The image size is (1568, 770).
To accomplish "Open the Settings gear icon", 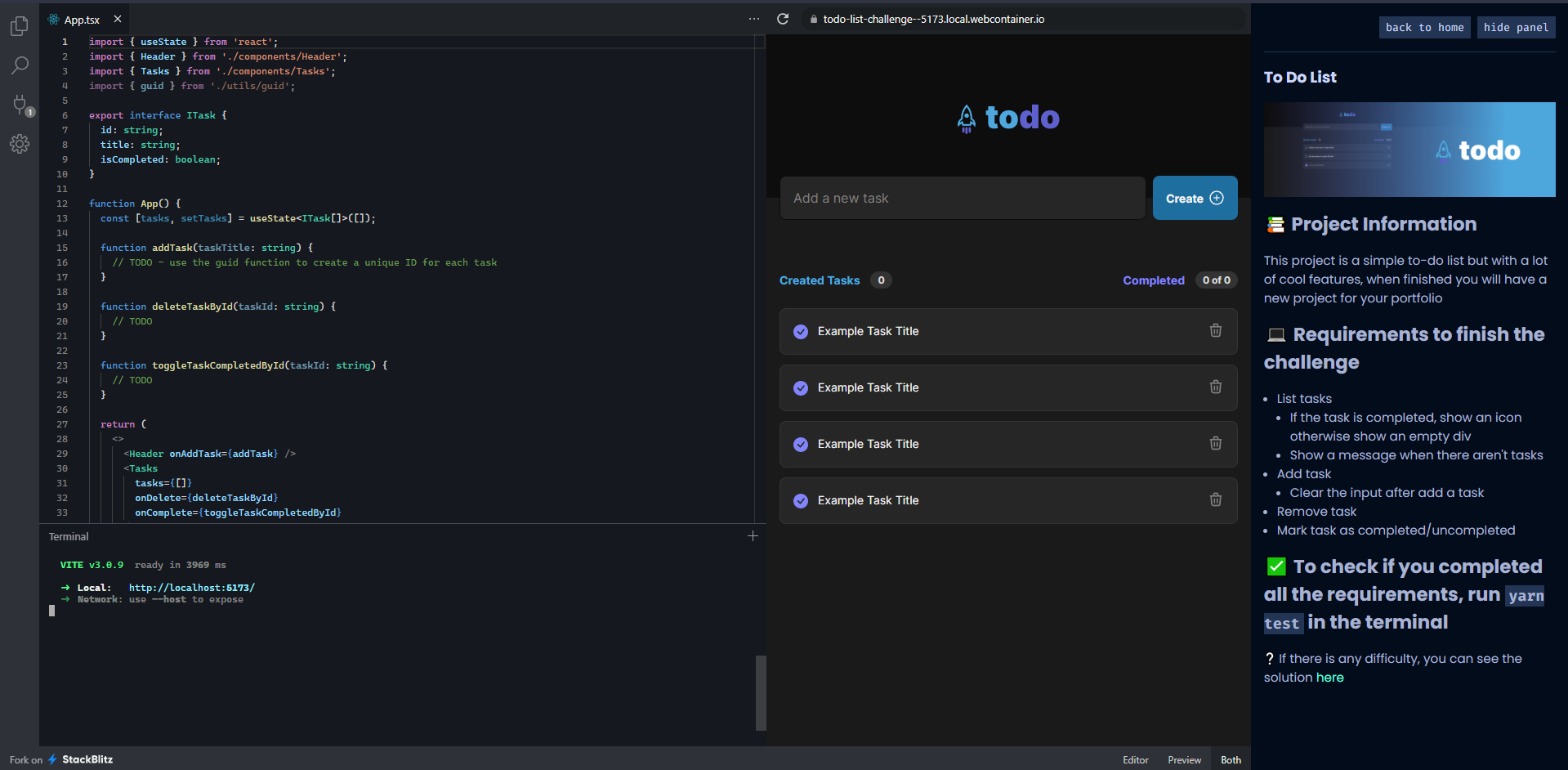I will coord(20,144).
